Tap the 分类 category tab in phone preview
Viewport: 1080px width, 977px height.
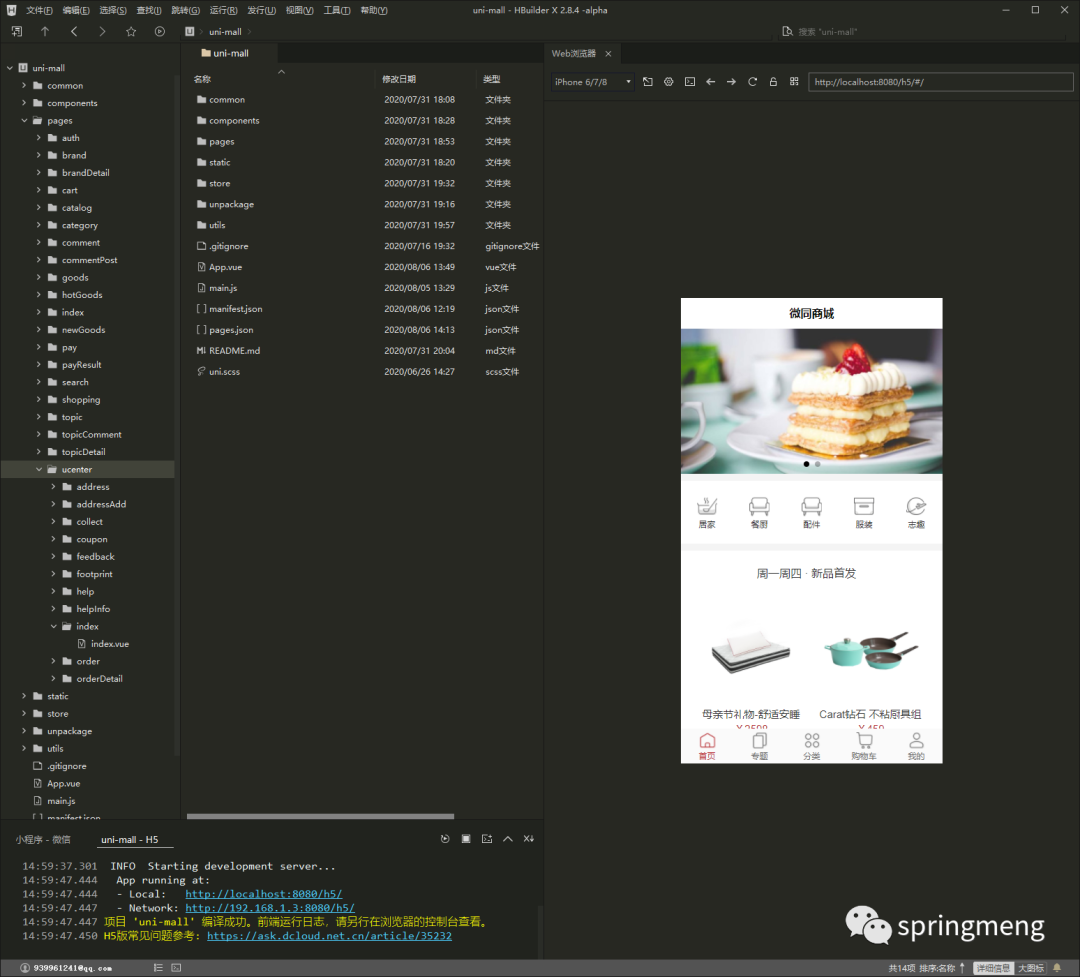click(811, 746)
